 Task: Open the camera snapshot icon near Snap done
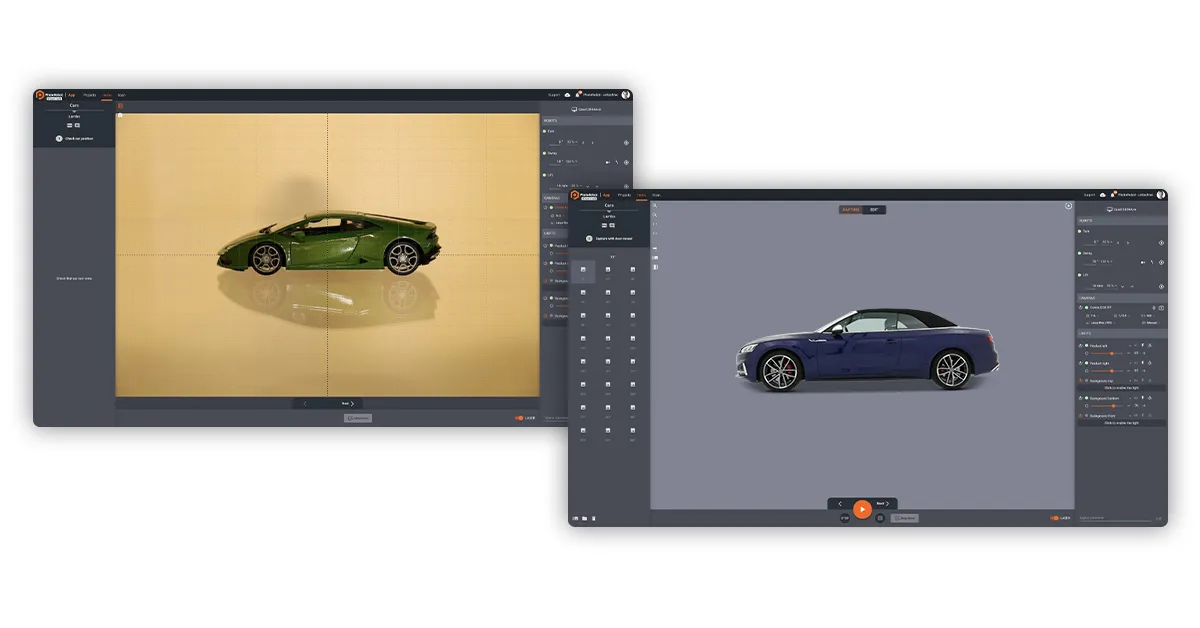pyautogui.click(x=880, y=517)
